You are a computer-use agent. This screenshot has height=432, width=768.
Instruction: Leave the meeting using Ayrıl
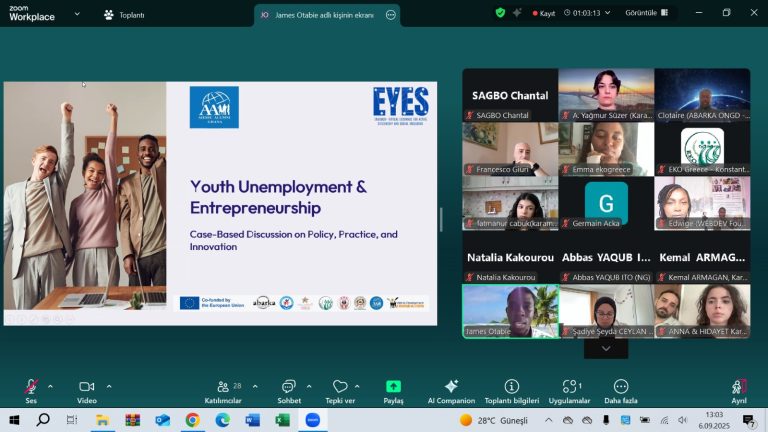[x=738, y=388]
